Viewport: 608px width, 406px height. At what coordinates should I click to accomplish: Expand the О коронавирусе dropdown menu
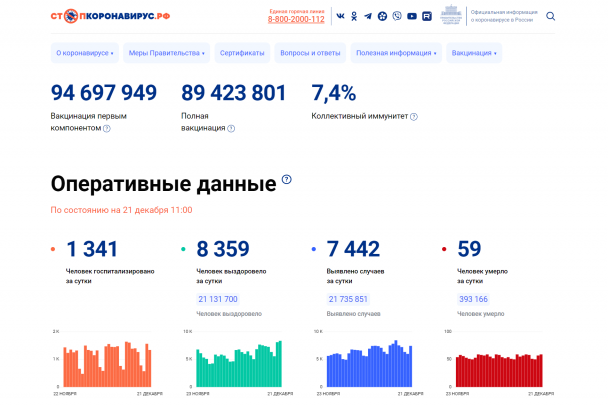(84, 52)
